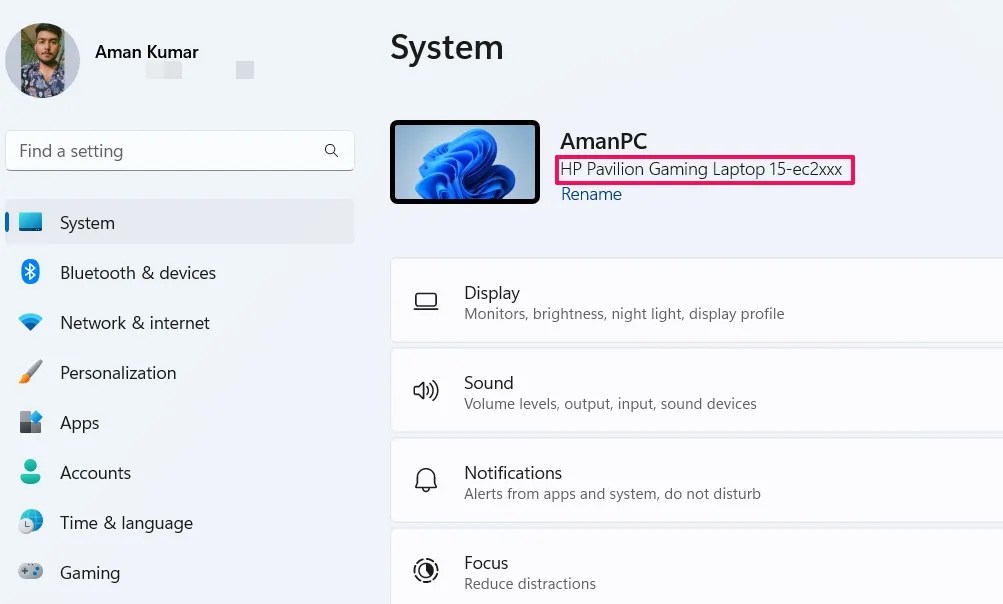Click the desktop wallpaper thumbnail of AmanPC
Viewport: 1003px width, 604px height.
tap(465, 162)
